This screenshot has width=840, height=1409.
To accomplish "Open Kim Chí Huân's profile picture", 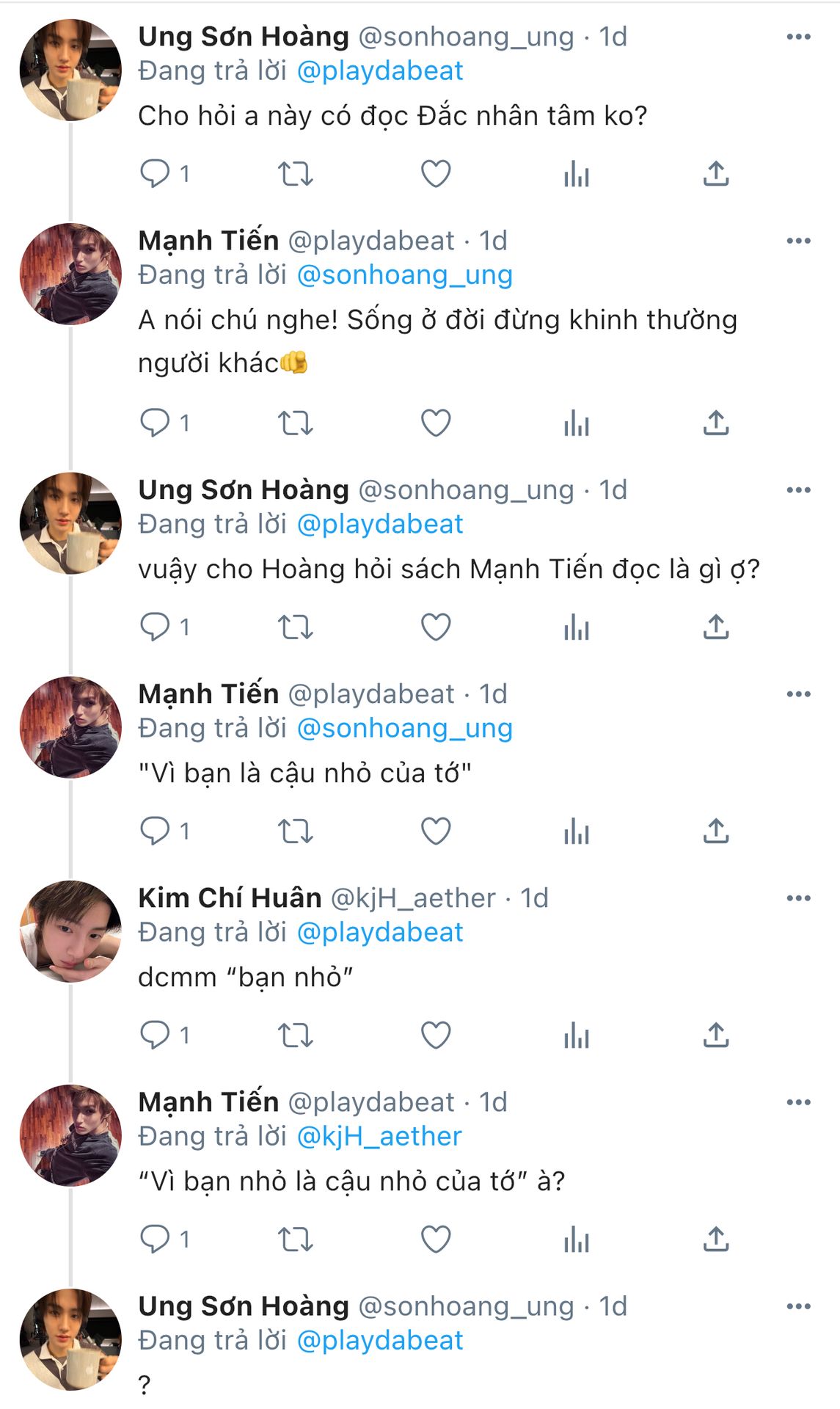I will 70,931.
